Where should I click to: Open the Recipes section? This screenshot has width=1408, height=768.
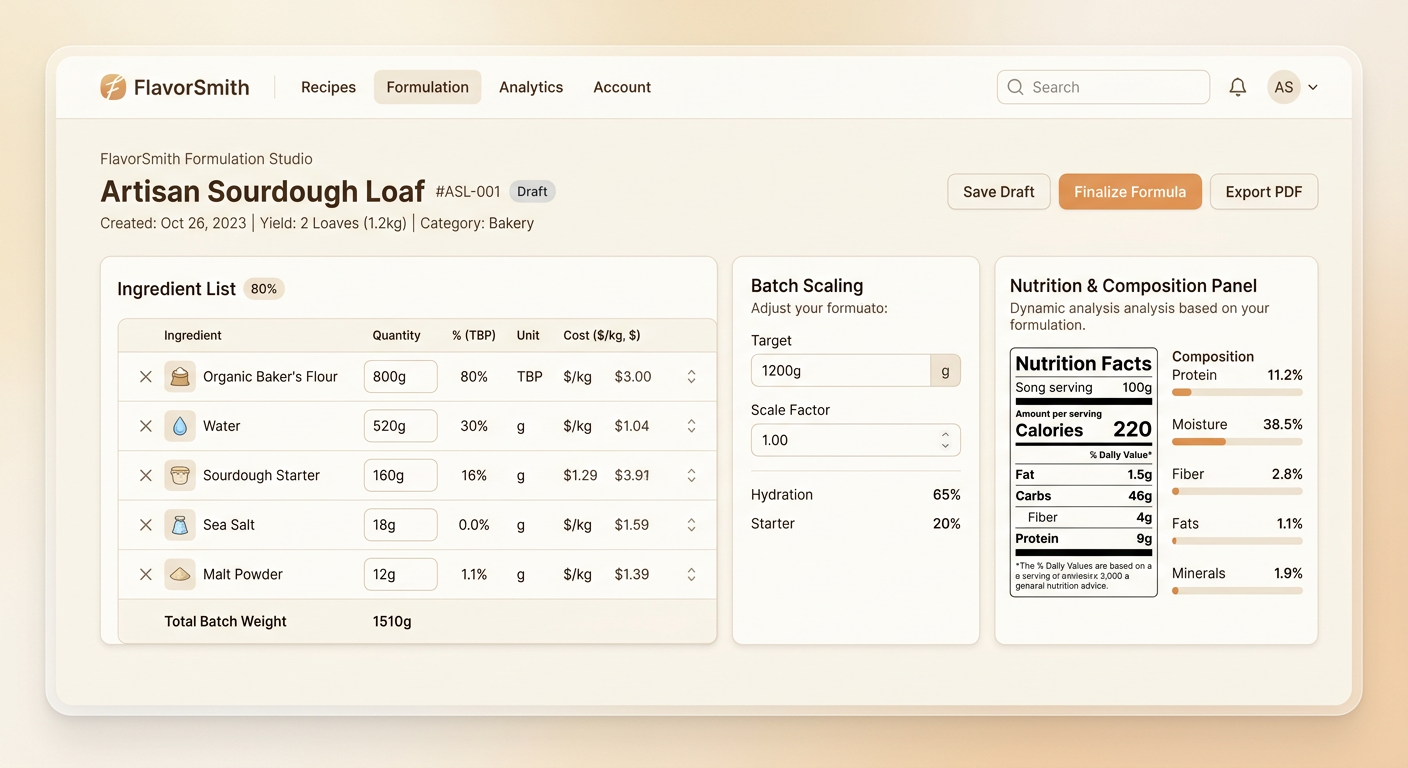pos(328,87)
